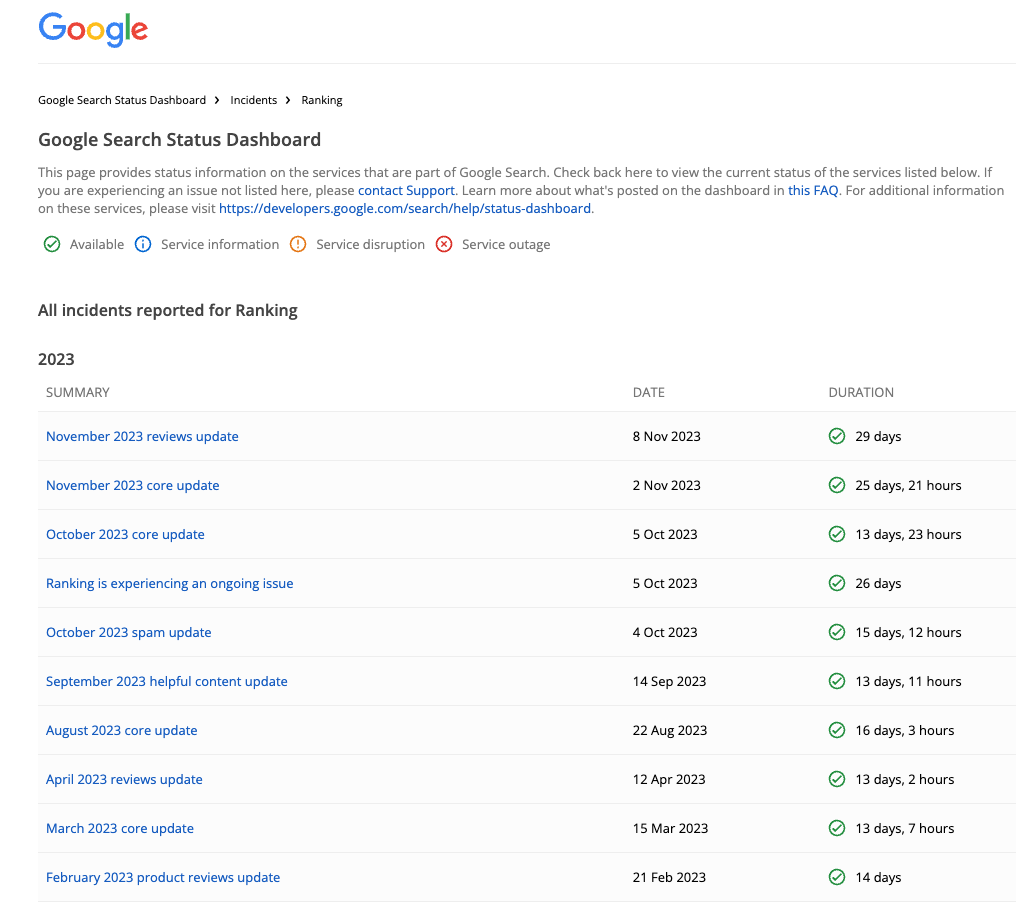Click the status icon beside 15 days, 12 hours
The image size is (1030, 921).
point(837,632)
